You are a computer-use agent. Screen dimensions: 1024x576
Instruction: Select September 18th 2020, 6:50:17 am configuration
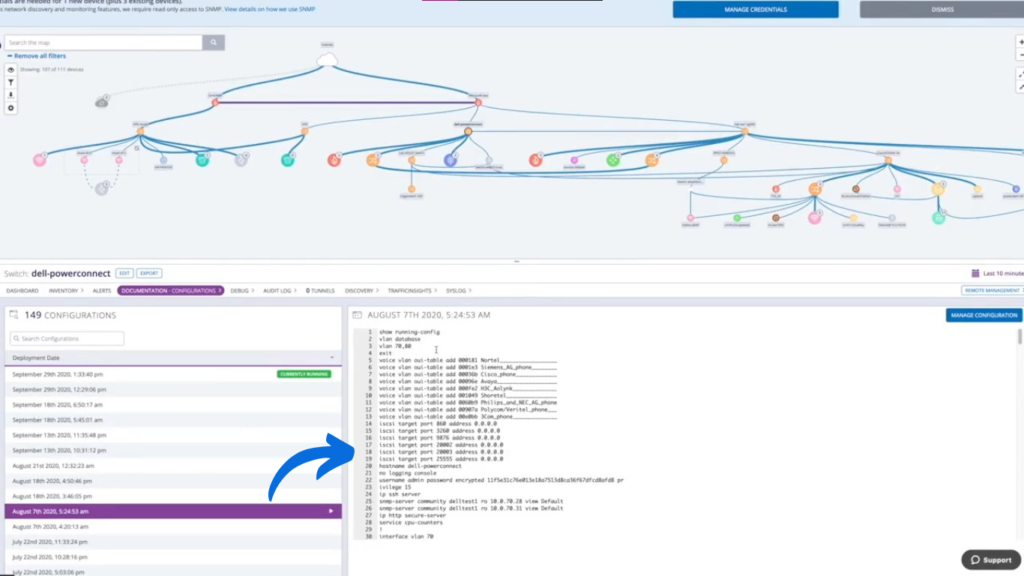pyautogui.click(x=173, y=405)
